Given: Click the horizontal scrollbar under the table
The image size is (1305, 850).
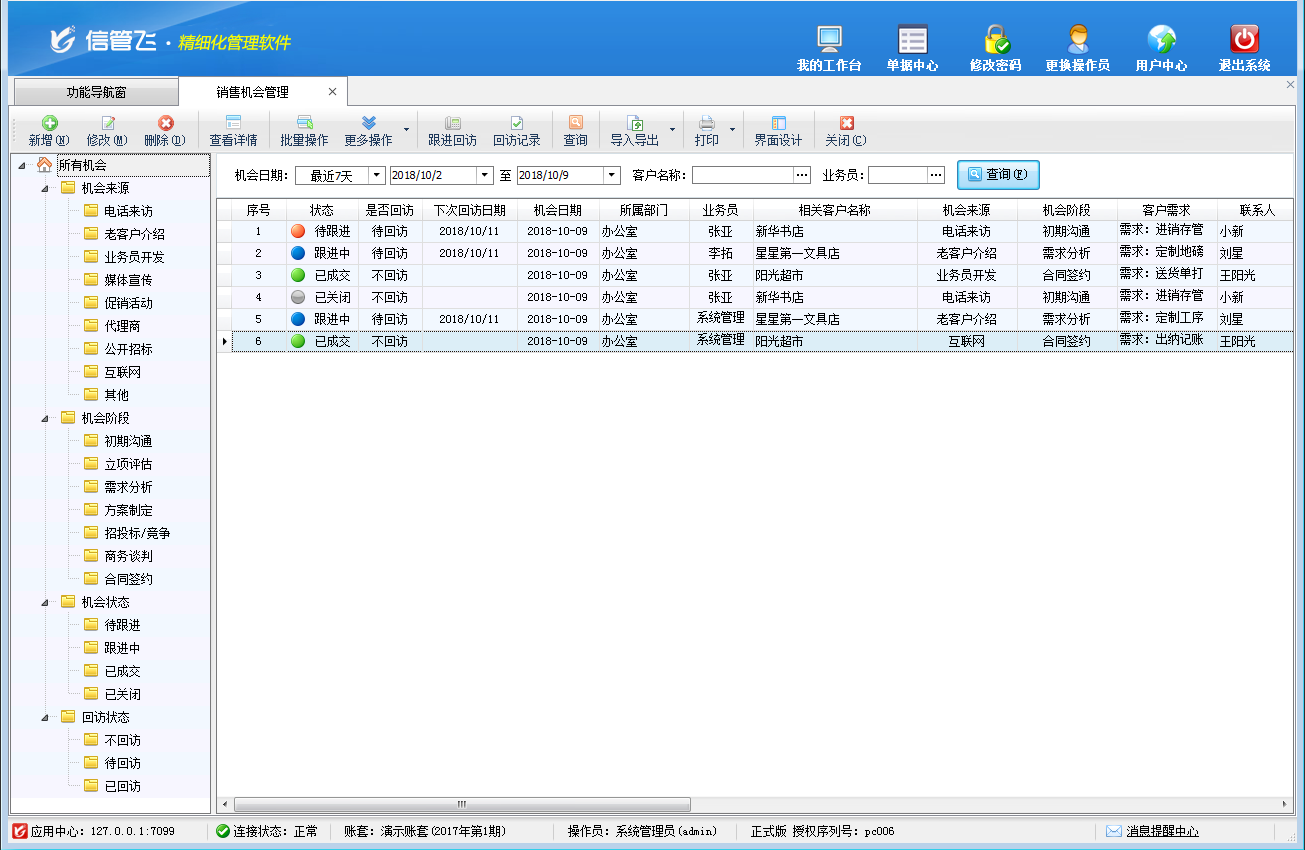Looking at the screenshot, I should (462, 804).
